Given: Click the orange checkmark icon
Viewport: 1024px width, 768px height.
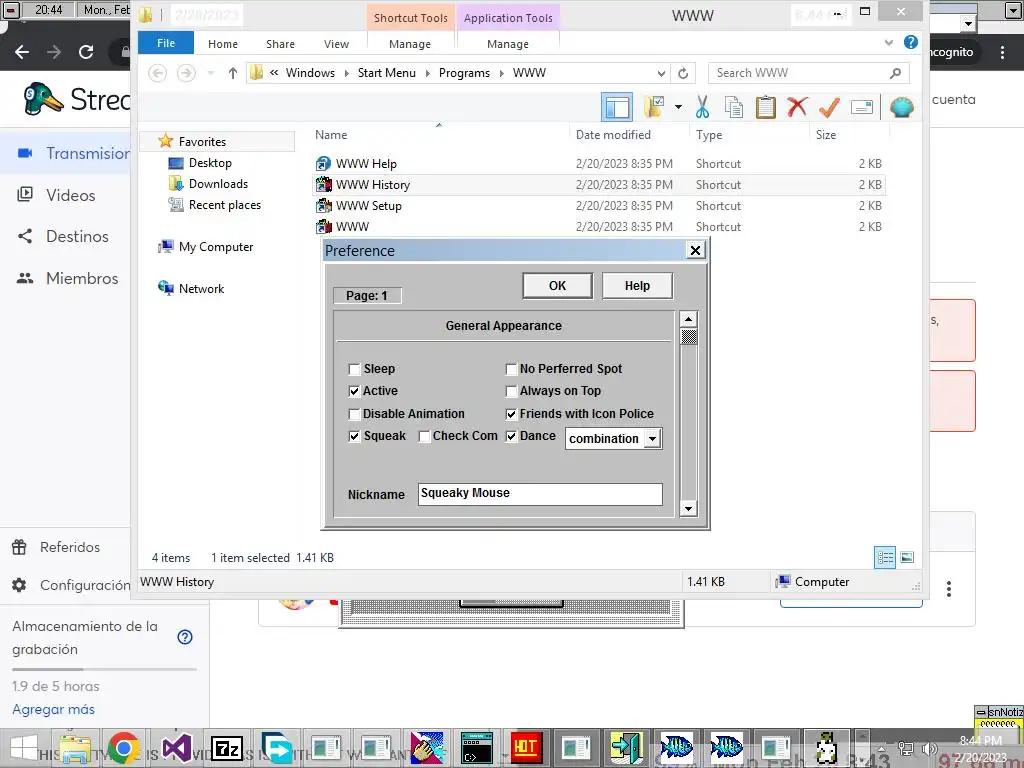Looking at the screenshot, I should tap(829, 107).
